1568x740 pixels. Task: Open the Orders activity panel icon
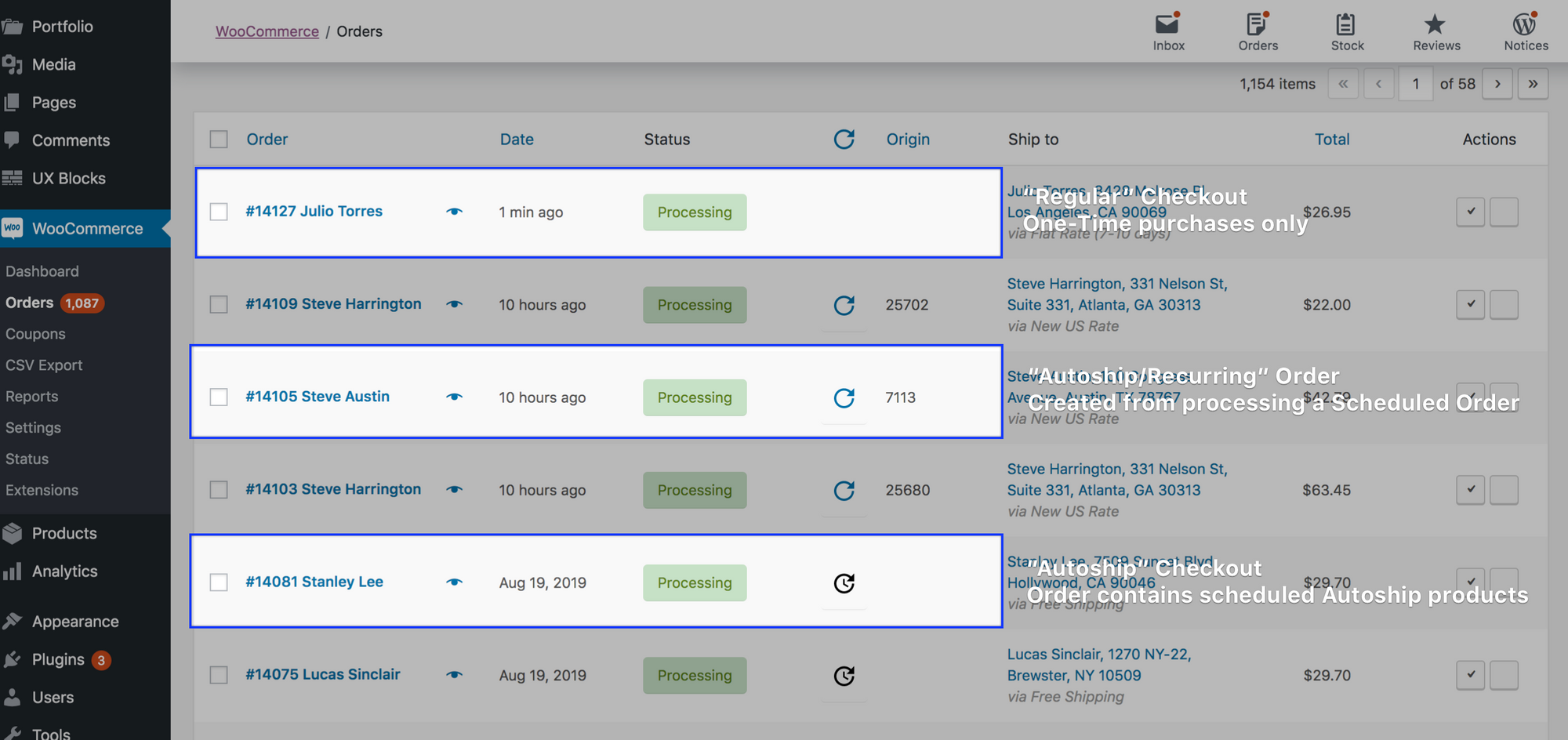click(1258, 24)
